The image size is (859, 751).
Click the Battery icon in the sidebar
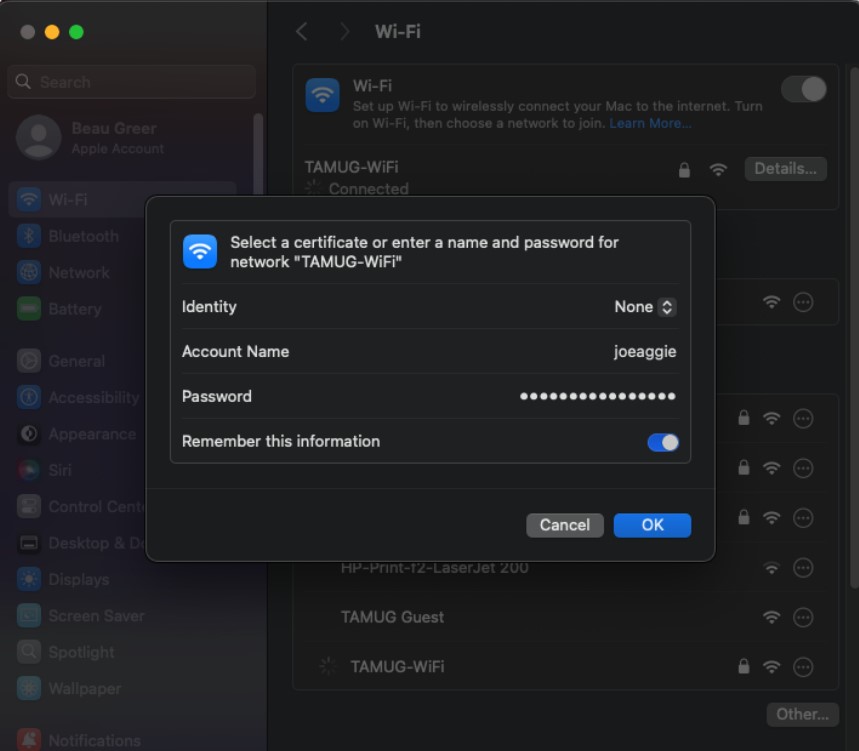coord(28,309)
